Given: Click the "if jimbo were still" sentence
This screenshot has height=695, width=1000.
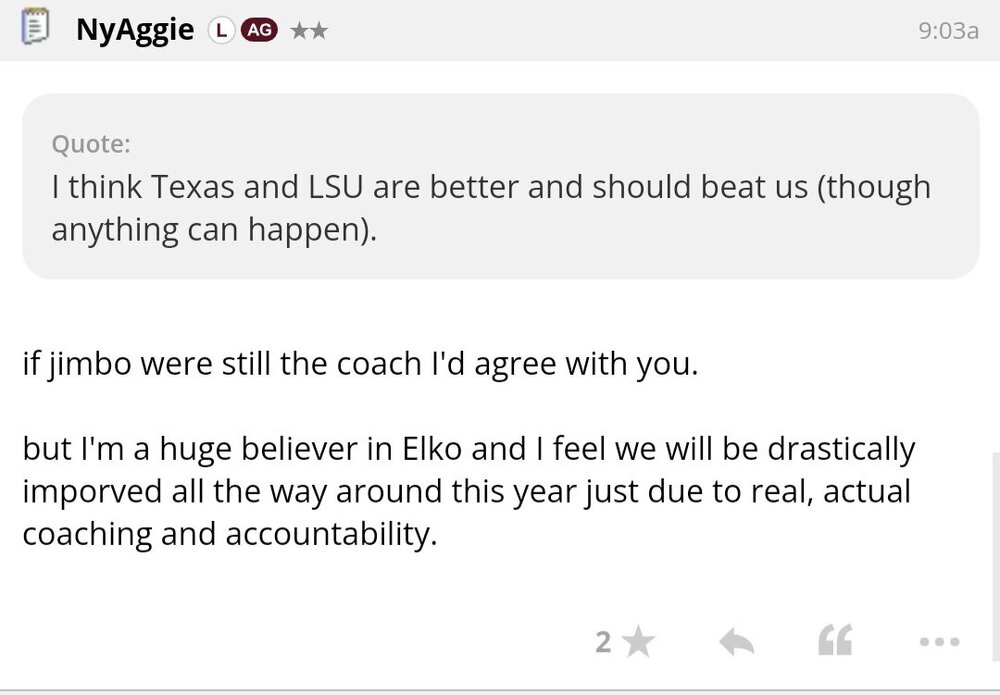Looking at the screenshot, I should click(358, 361).
